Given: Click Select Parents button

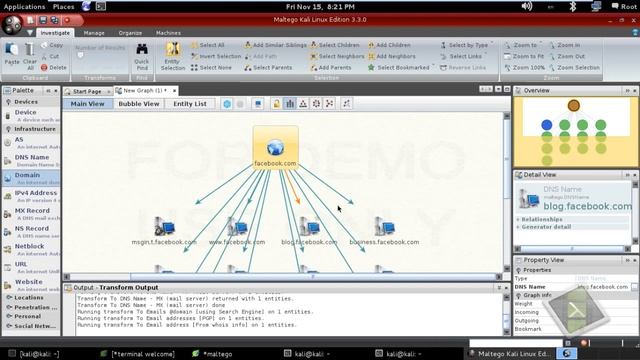Looking at the screenshot, I should 268,67.
